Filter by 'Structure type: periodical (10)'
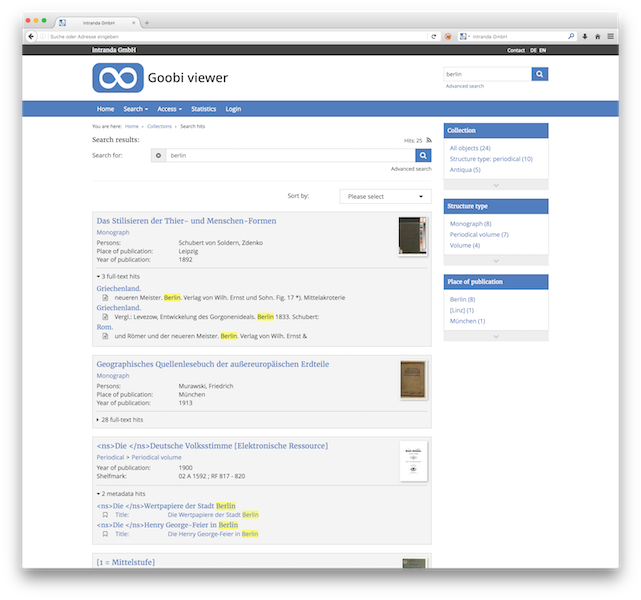Image resolution: width=641 pixels, height=600 pixels. coord(491,159)
